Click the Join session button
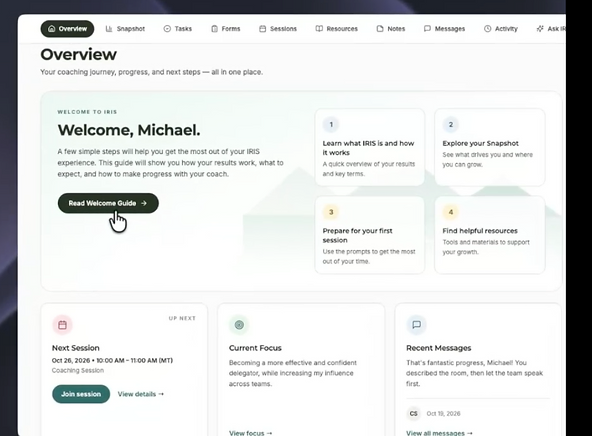 81,394
